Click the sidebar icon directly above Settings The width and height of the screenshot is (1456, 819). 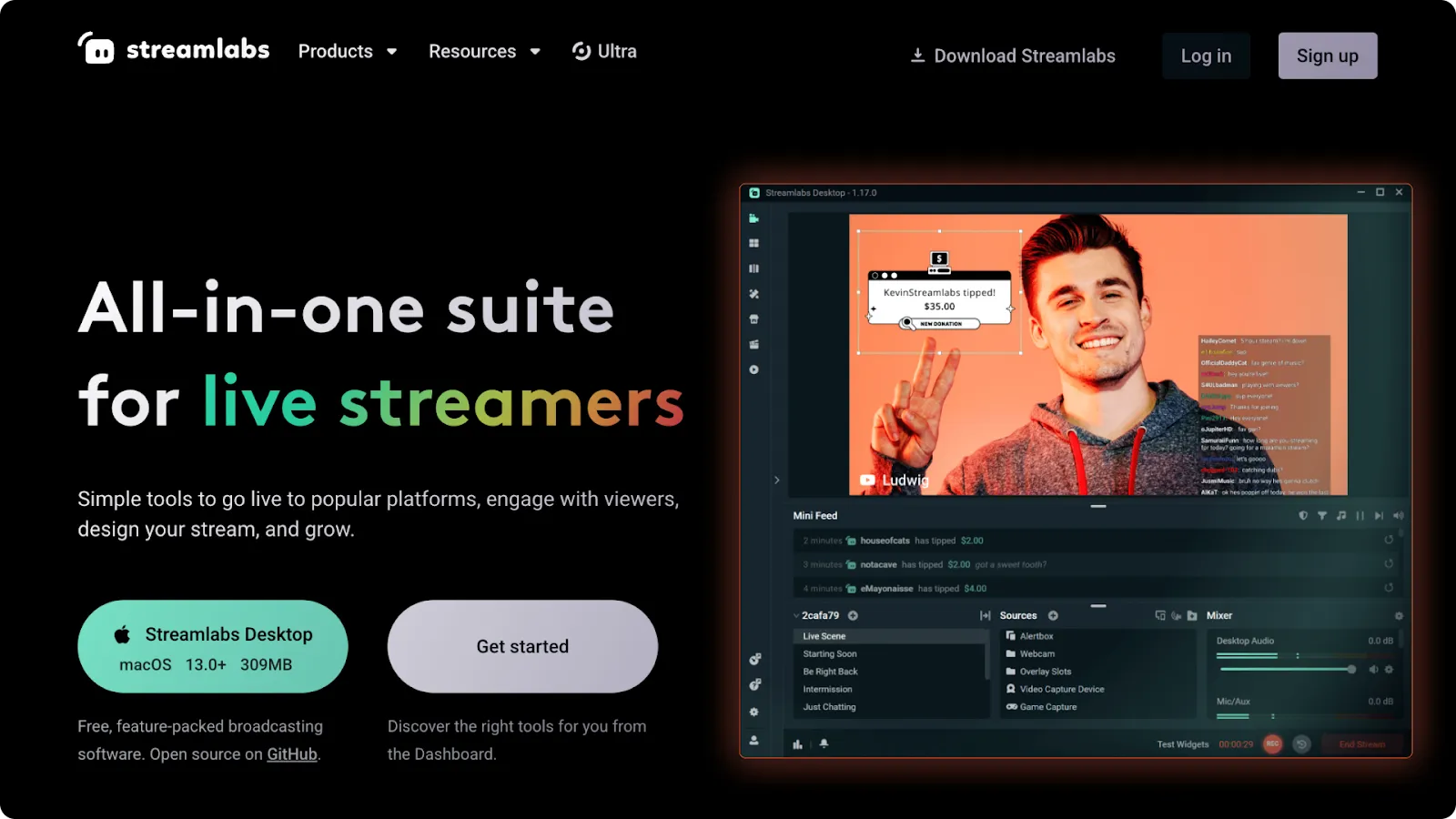tap(754, 684)
